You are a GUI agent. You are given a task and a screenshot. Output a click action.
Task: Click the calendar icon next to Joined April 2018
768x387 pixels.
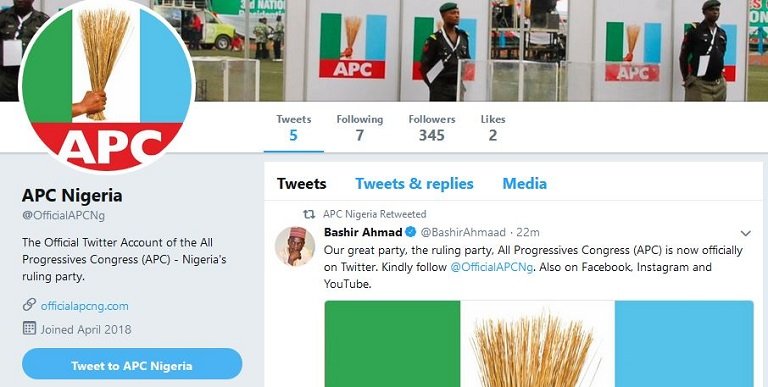tap(29, 328)
